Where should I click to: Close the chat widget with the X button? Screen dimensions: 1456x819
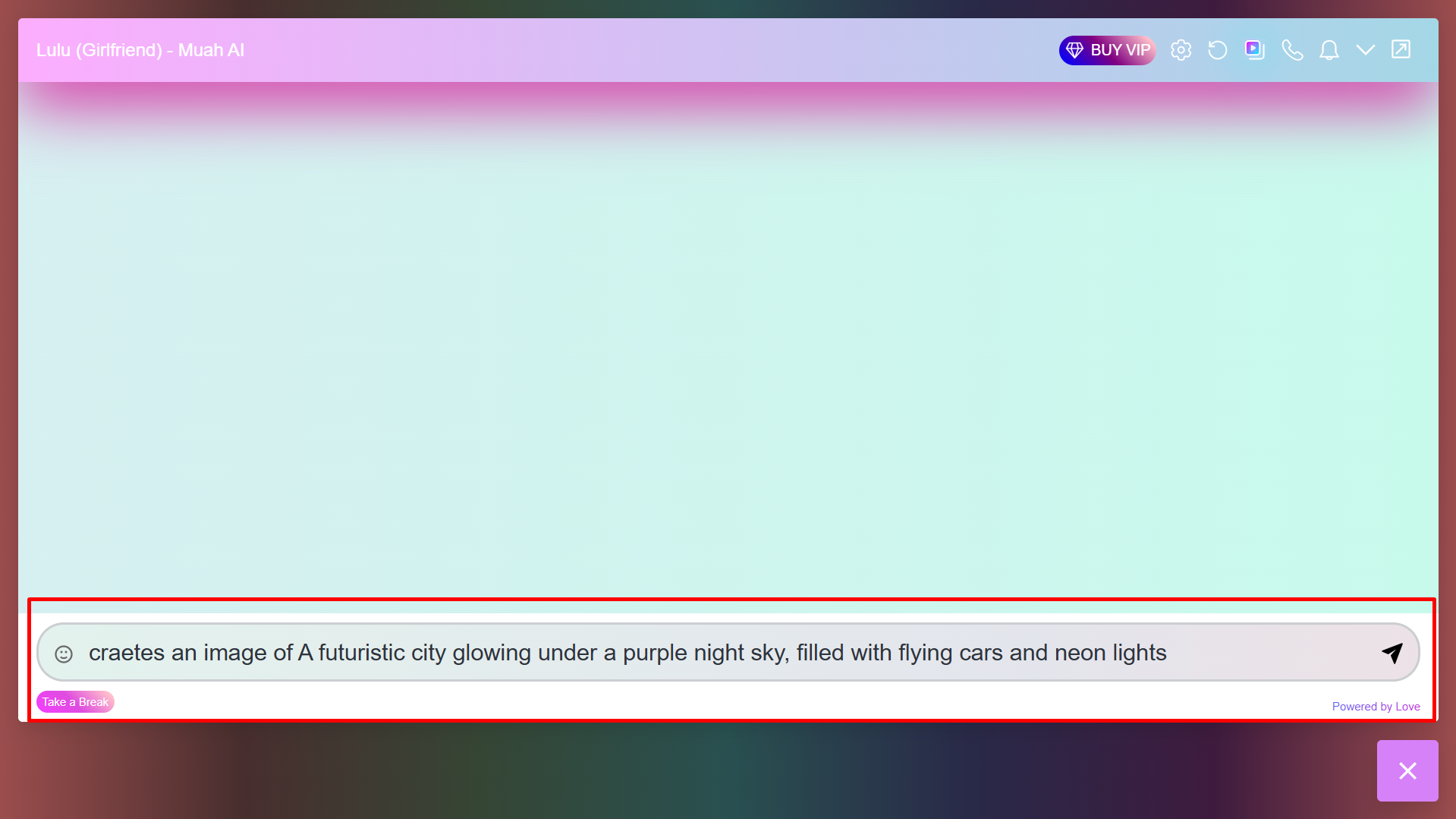click(1407, 770)
